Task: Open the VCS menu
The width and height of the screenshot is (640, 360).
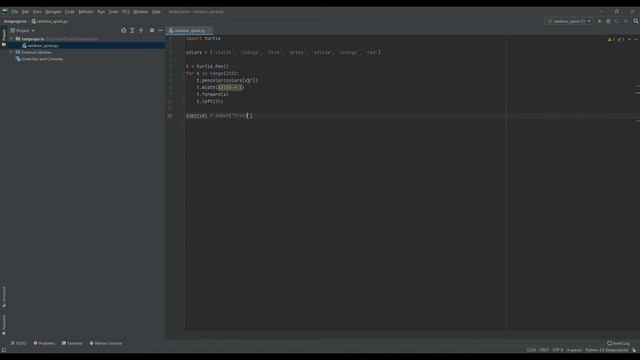Action: pyautogui.click(x=126, y=12)
